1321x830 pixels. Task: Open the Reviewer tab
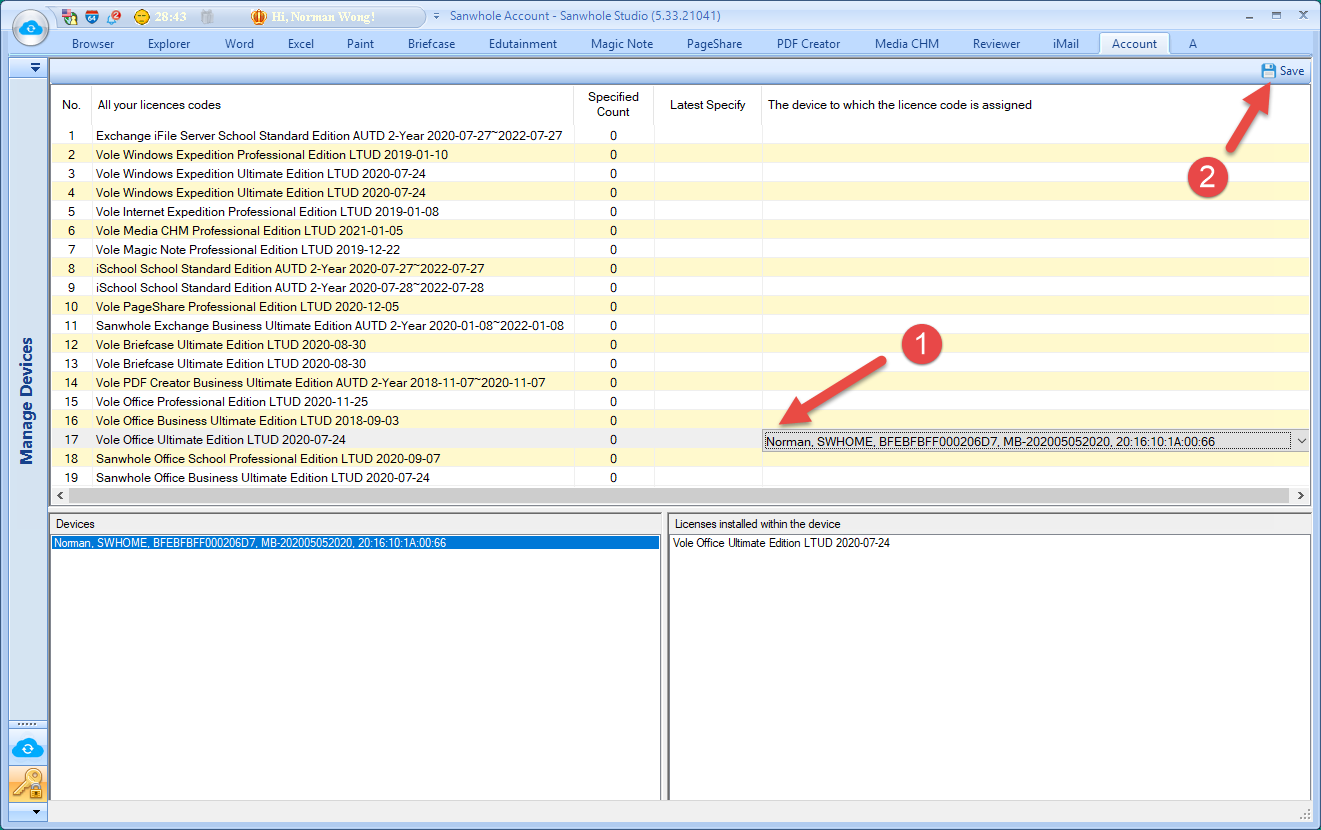click(996, 44)
